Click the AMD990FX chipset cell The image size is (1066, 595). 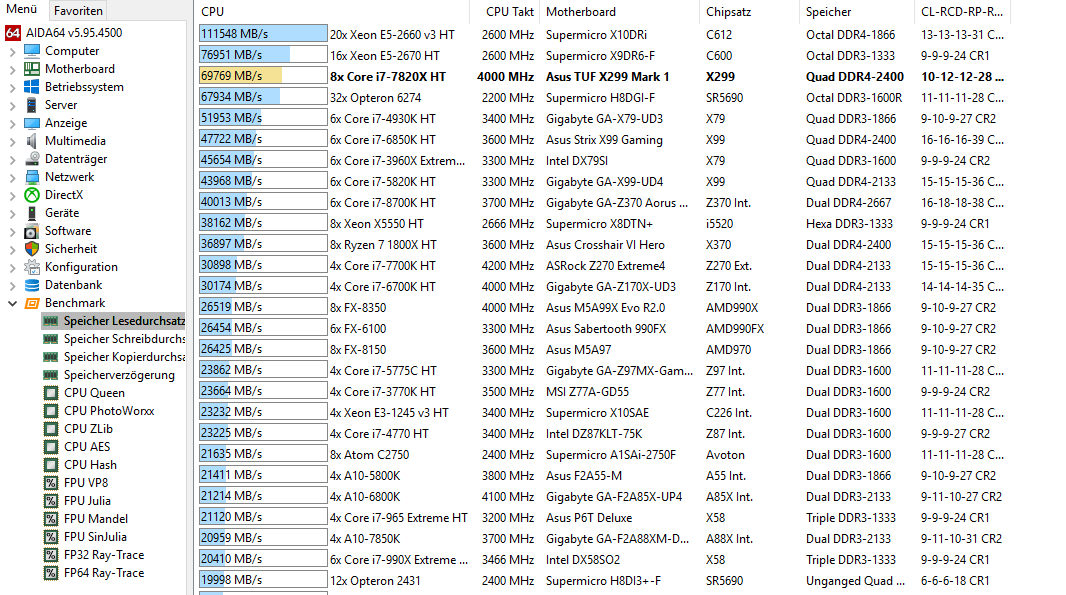pos(735,329)
